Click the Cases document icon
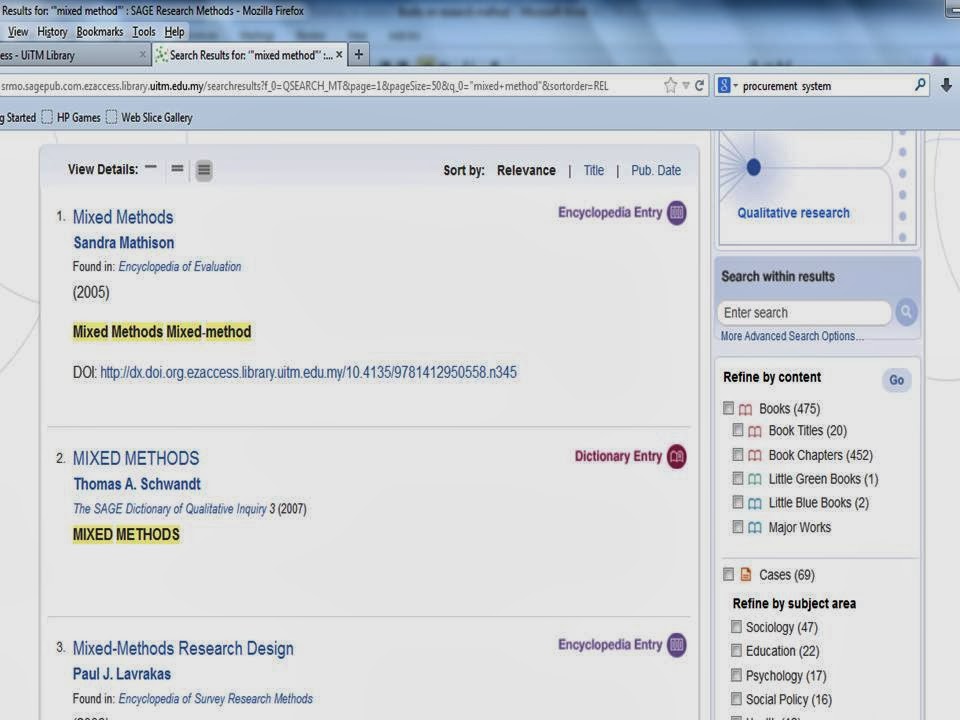The height and width of the screenshot is (720, 960). point(745,574)
